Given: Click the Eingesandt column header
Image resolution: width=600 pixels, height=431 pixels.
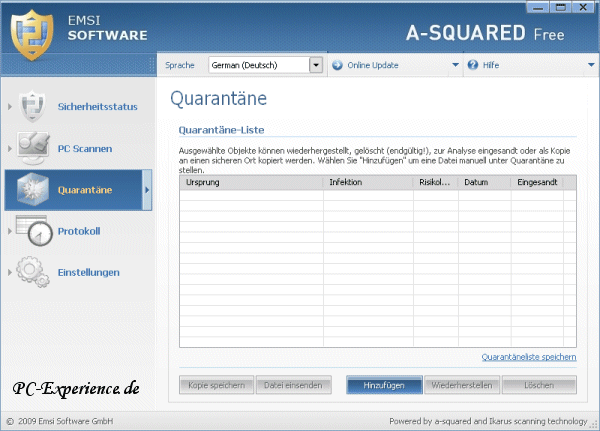Looking at the screenshot, I should (535, 183).
